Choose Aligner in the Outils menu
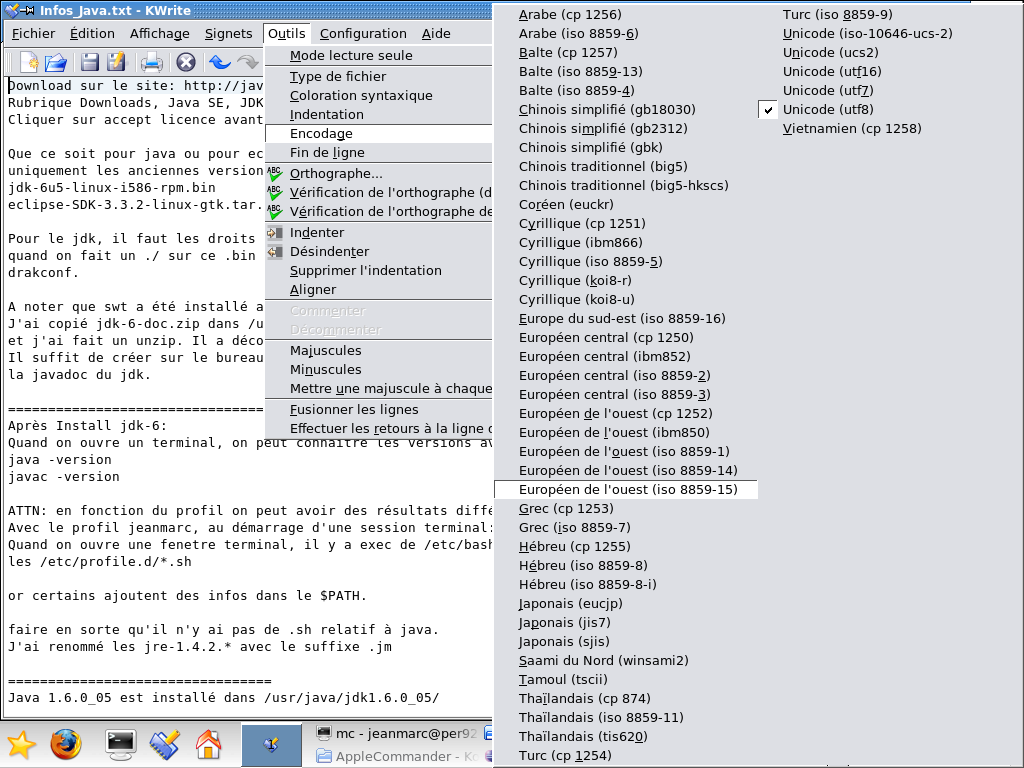Viewport: 1024px width, 768px height. tap(379, 289)
